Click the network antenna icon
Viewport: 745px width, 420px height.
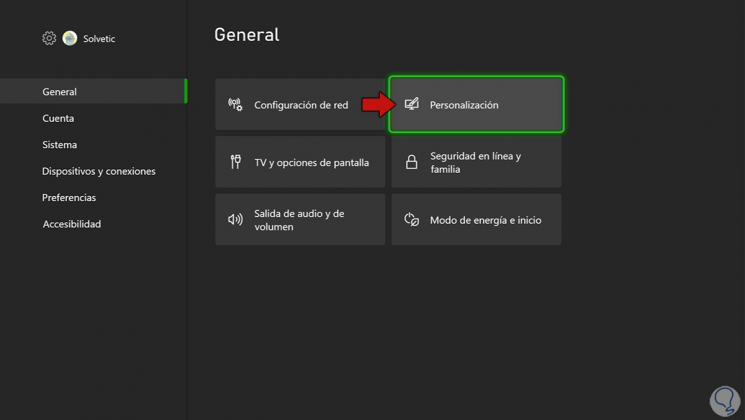(236, 104)
